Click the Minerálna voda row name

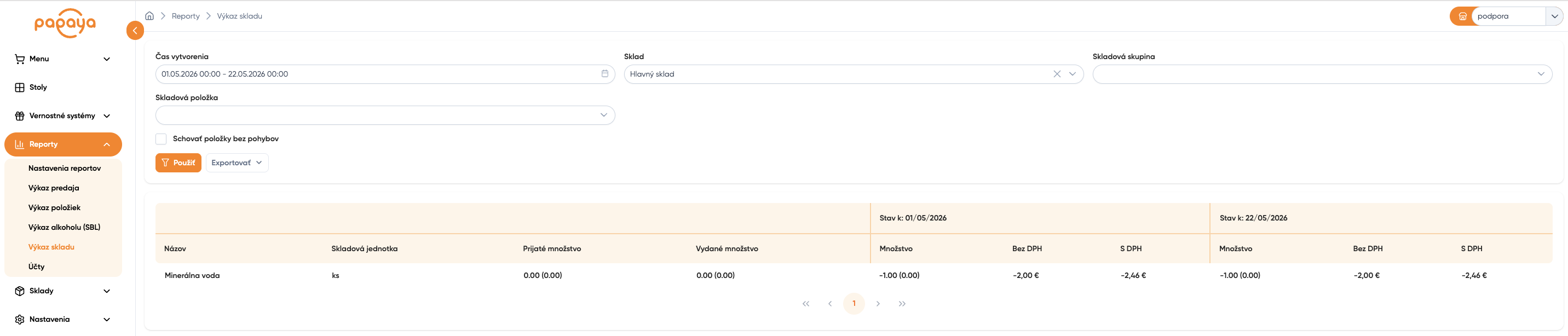(x=192, y=276)
